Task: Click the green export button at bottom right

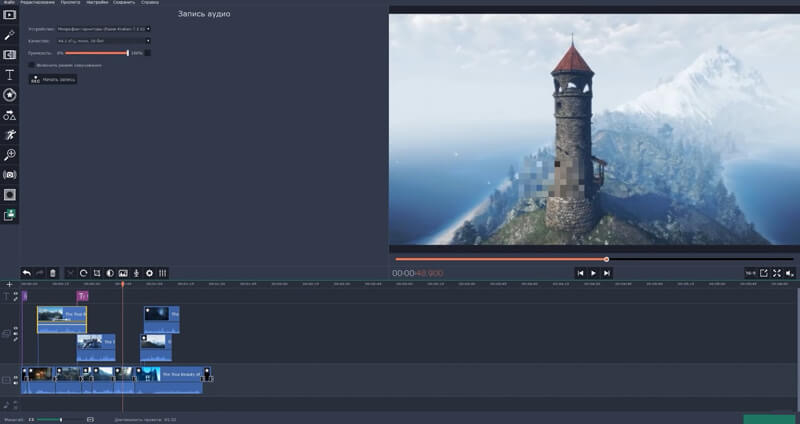Action: 771,419
